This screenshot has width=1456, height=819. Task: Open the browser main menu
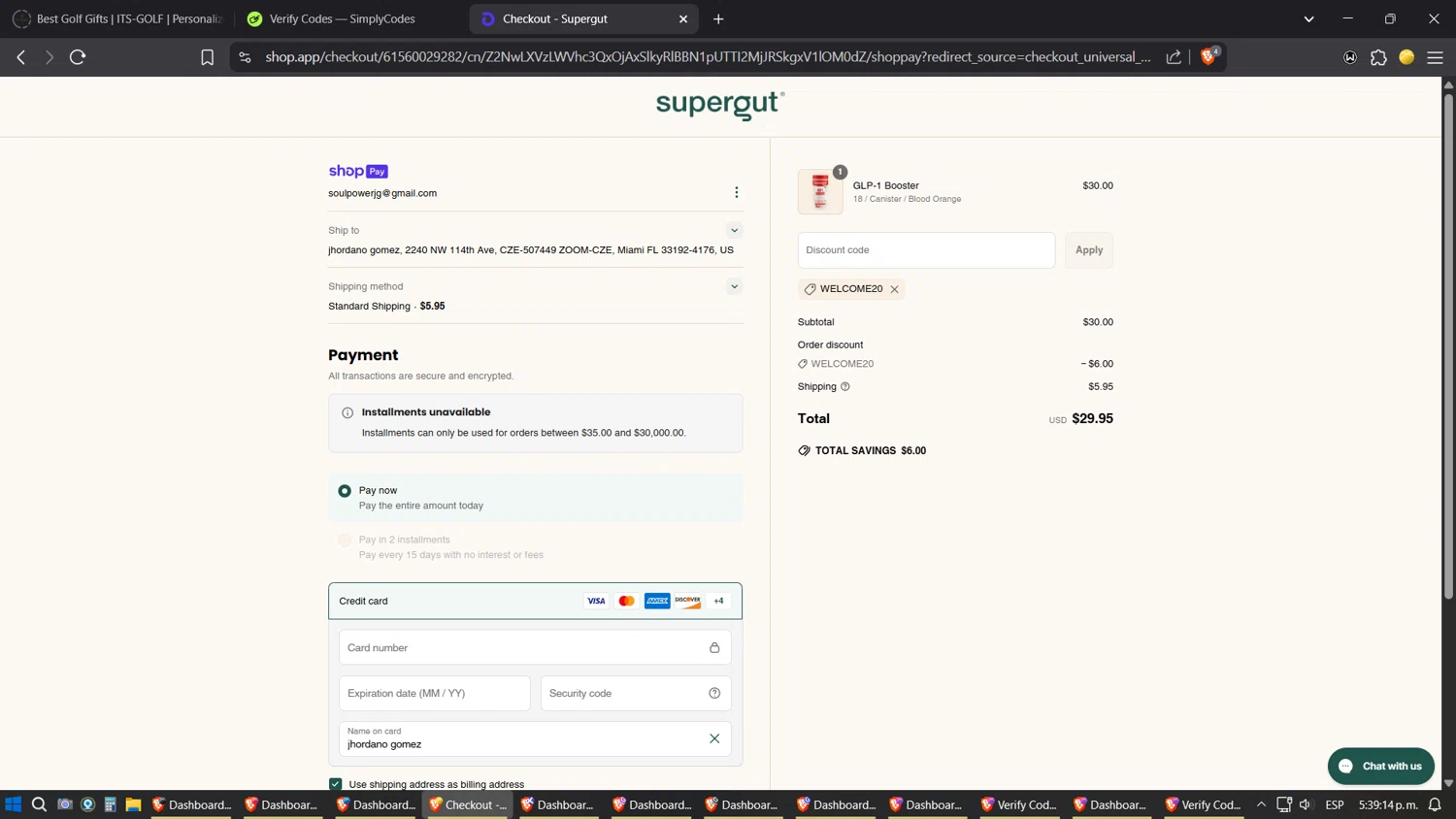coord(1435,57)
